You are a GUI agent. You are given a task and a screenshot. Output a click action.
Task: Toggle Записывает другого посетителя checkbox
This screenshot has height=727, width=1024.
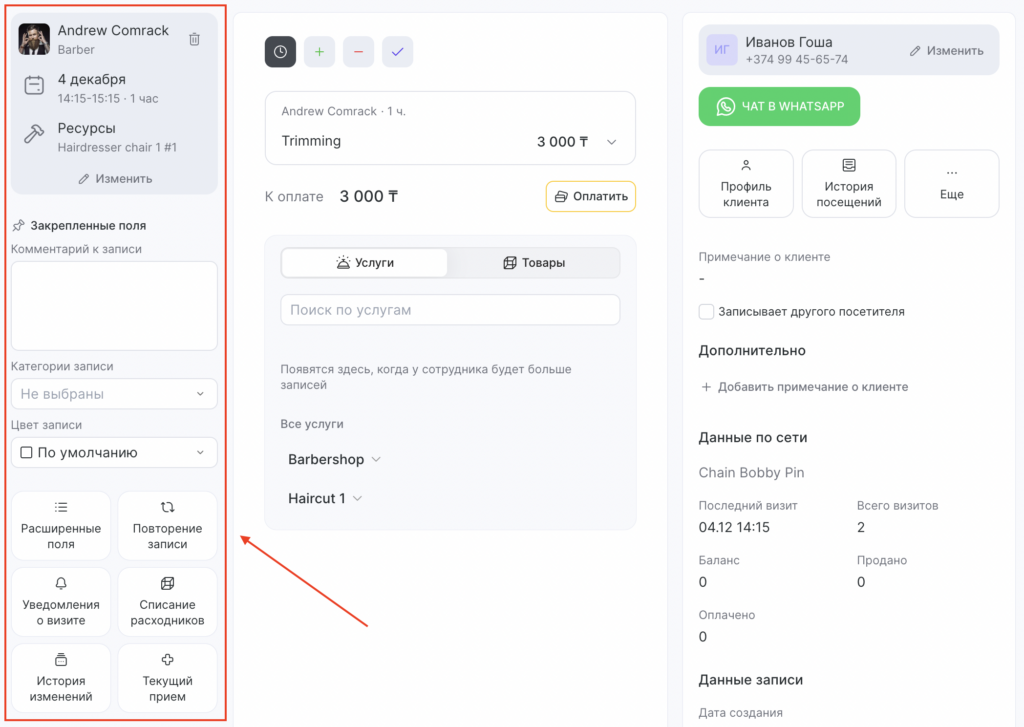[707, 312]
